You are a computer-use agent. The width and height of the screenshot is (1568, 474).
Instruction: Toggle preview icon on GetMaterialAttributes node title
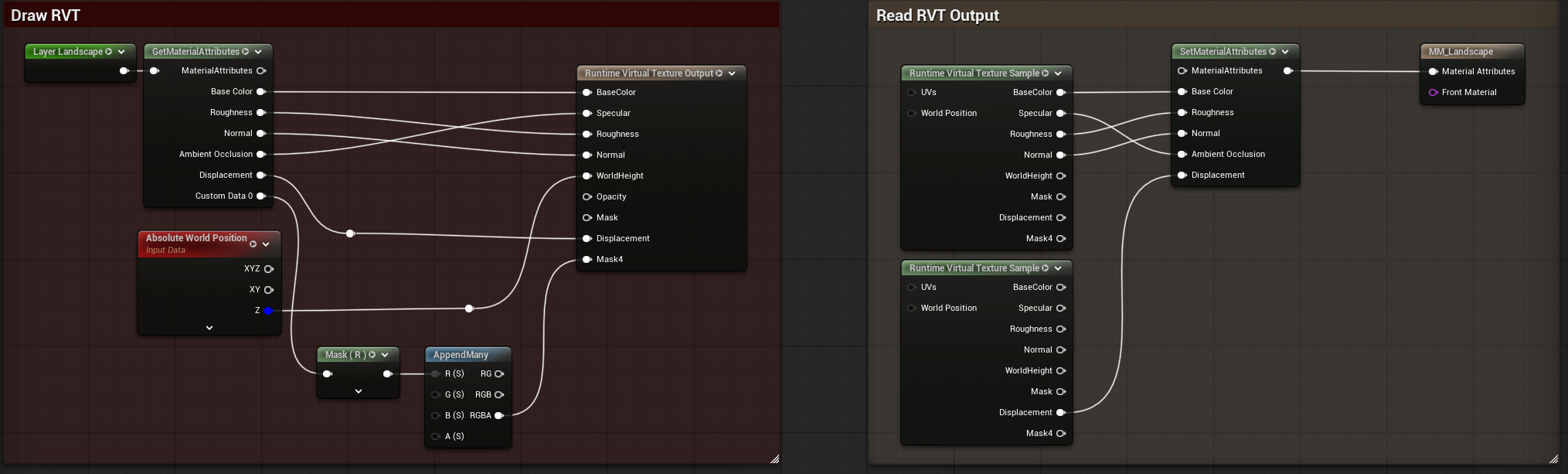click(246, 52)
